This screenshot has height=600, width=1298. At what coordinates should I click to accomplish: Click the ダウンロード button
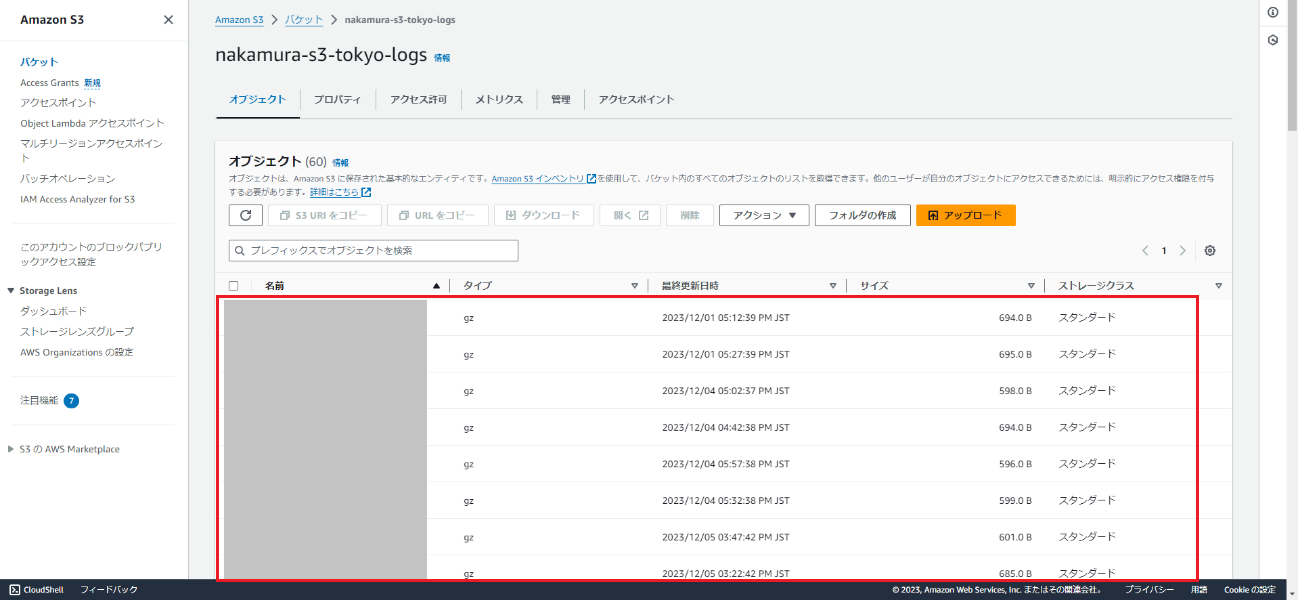pos(544,215)
